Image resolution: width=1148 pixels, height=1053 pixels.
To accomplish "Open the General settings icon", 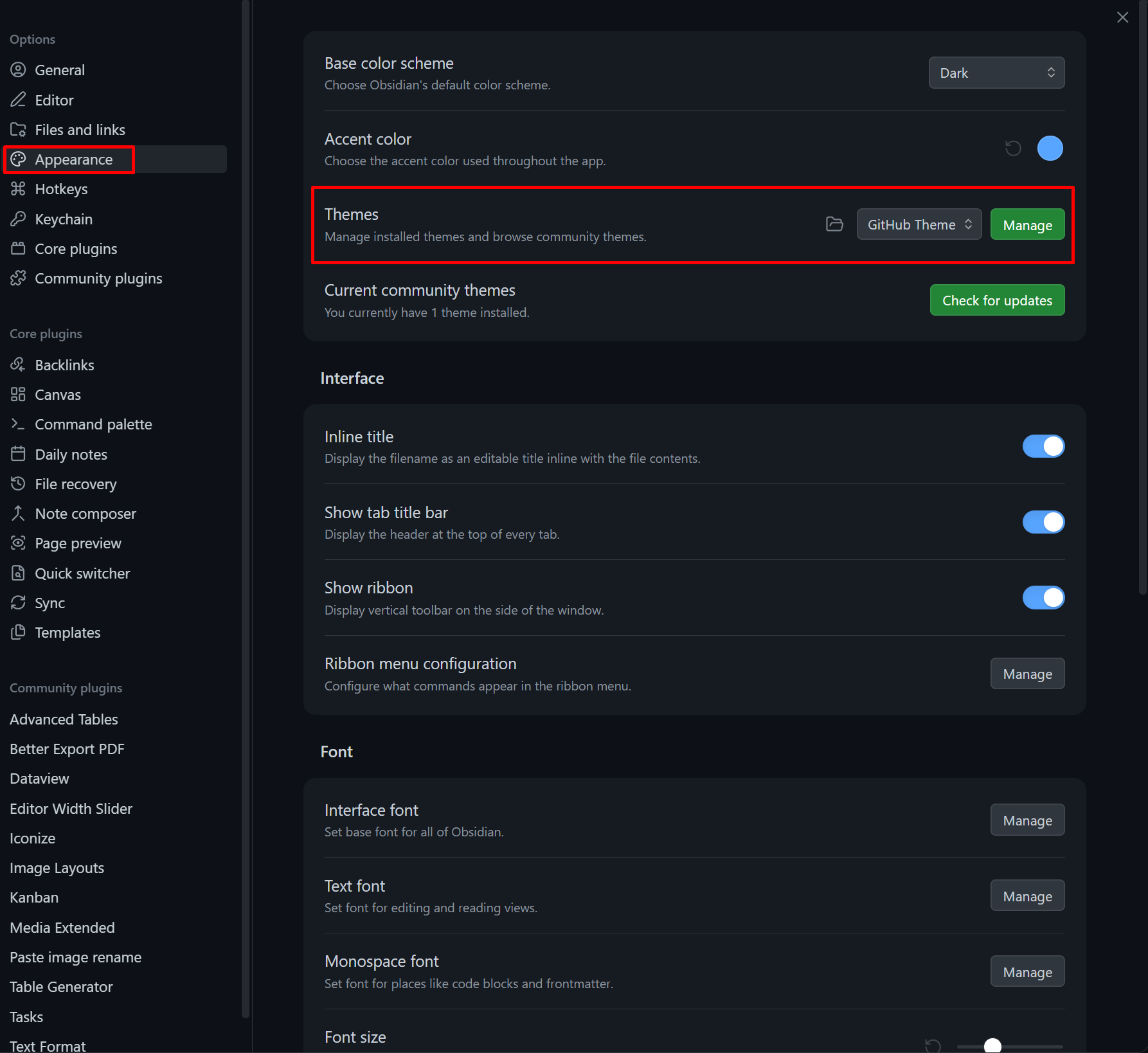I will tap(18, 69).
